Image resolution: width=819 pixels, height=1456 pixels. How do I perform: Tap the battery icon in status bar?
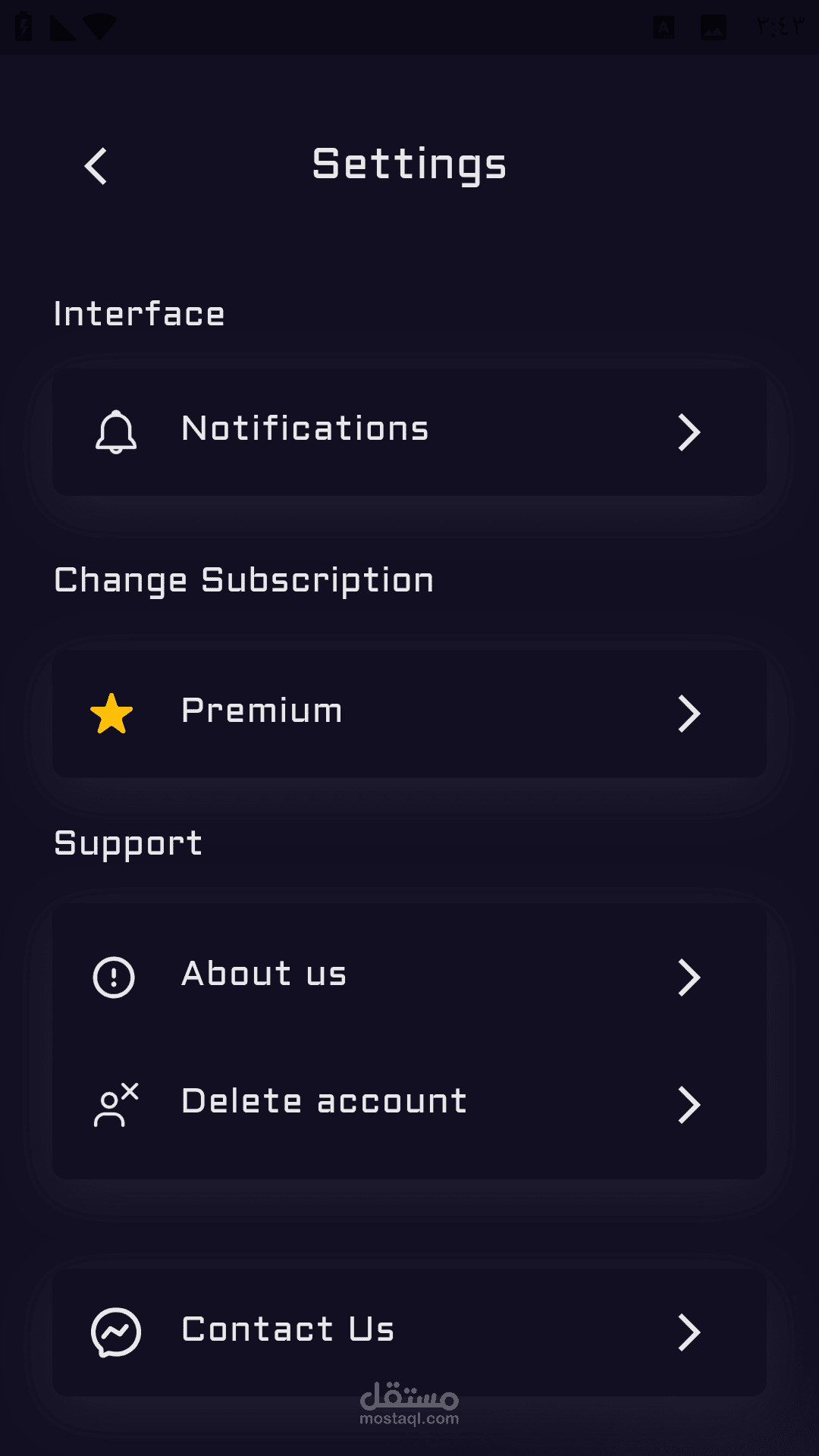pyautogui.click(x=24, y=27)
